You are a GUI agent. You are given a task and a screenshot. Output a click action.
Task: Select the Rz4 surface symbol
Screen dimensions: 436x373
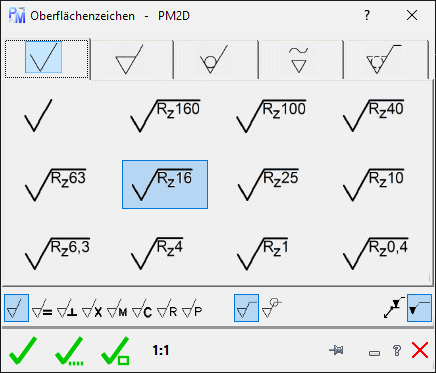click(x=157, y=253)
